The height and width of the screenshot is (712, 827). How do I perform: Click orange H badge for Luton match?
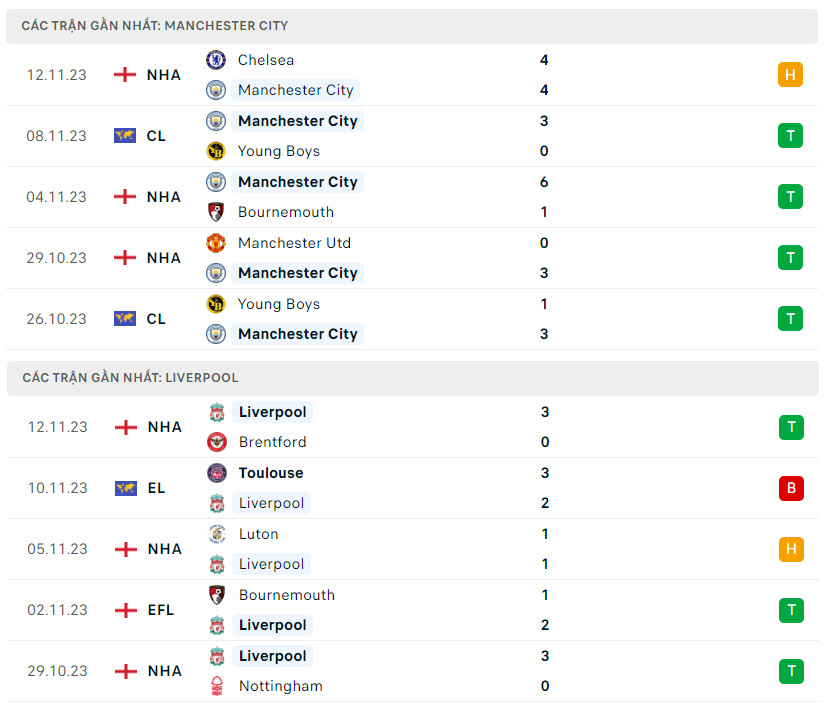(791, 549)
